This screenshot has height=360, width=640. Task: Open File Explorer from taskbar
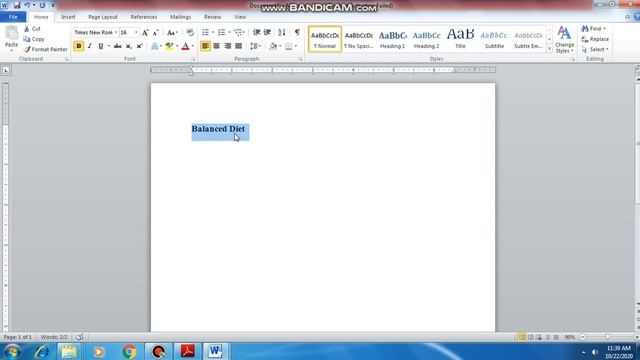[69, 351]
